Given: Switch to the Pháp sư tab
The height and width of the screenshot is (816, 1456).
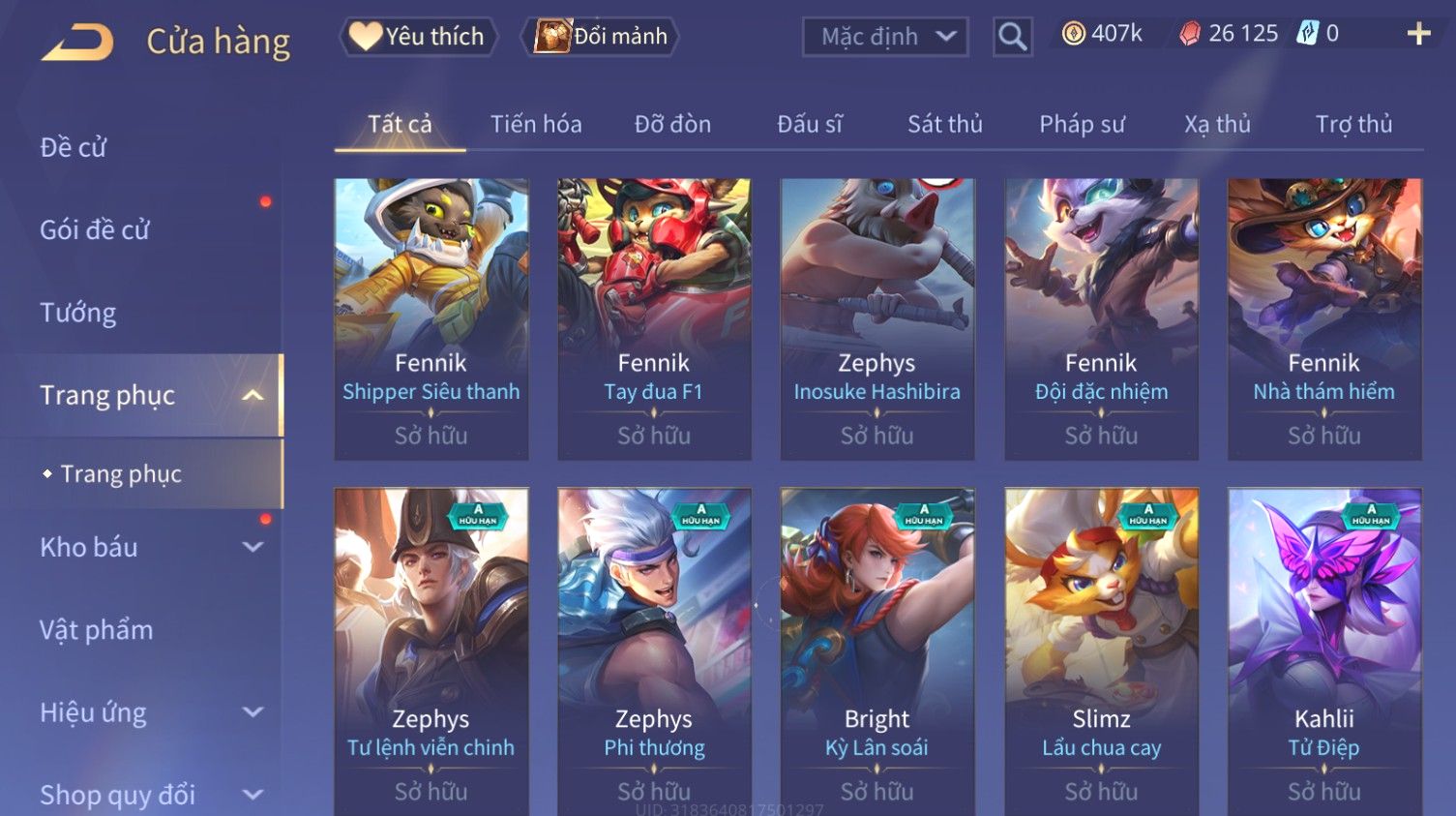Looking at the screenshot, I should click(x=1082, y=124).
